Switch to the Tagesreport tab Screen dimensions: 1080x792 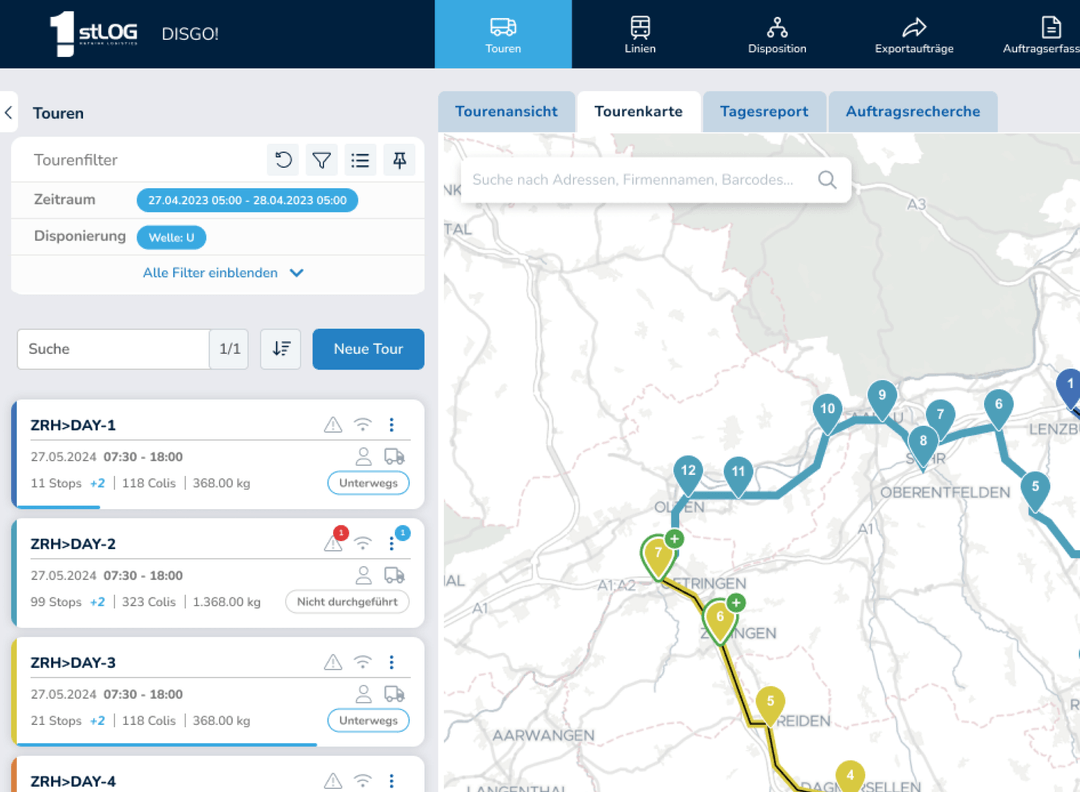(x=764, y=112)
